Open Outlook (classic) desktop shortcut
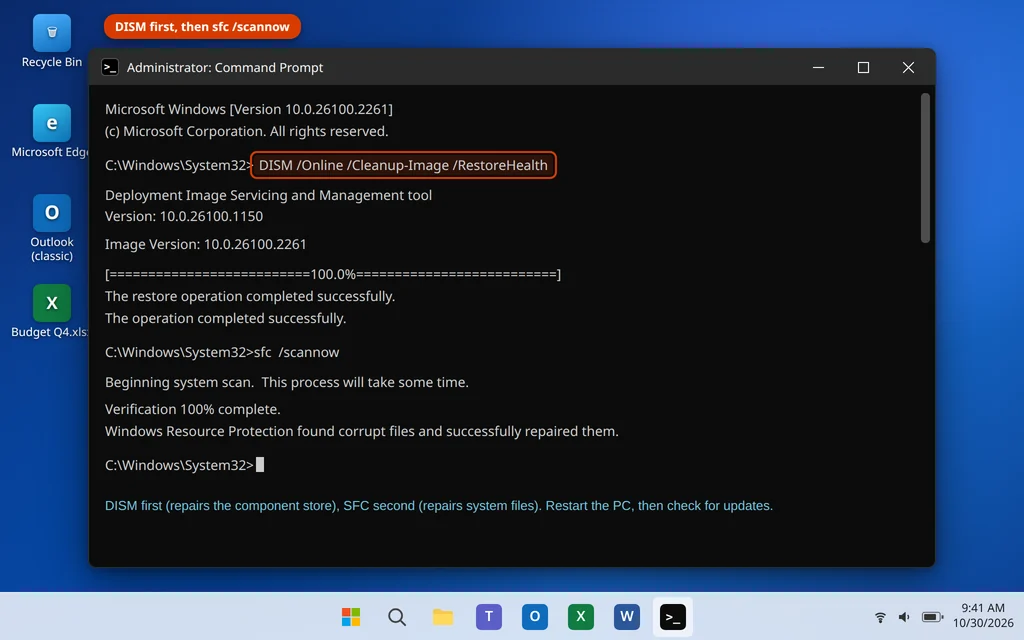The height and width of the screenshot is (640, 1024). coord(52,228)
